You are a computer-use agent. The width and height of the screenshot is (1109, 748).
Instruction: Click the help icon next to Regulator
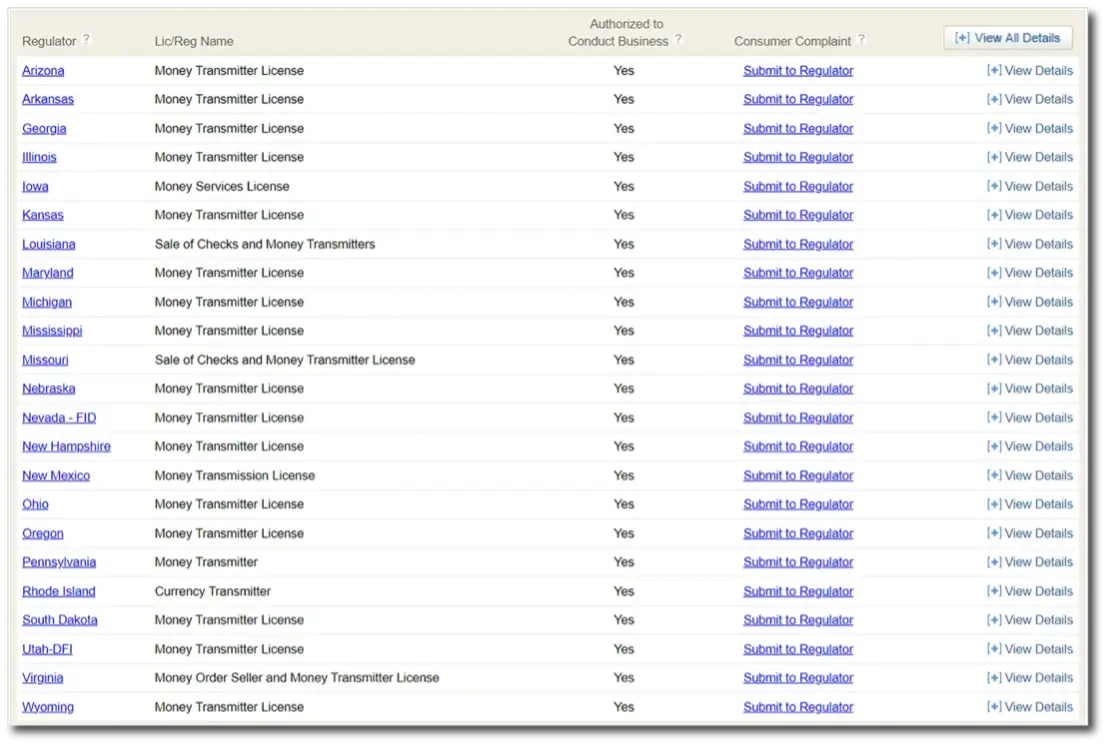(86, 40)
